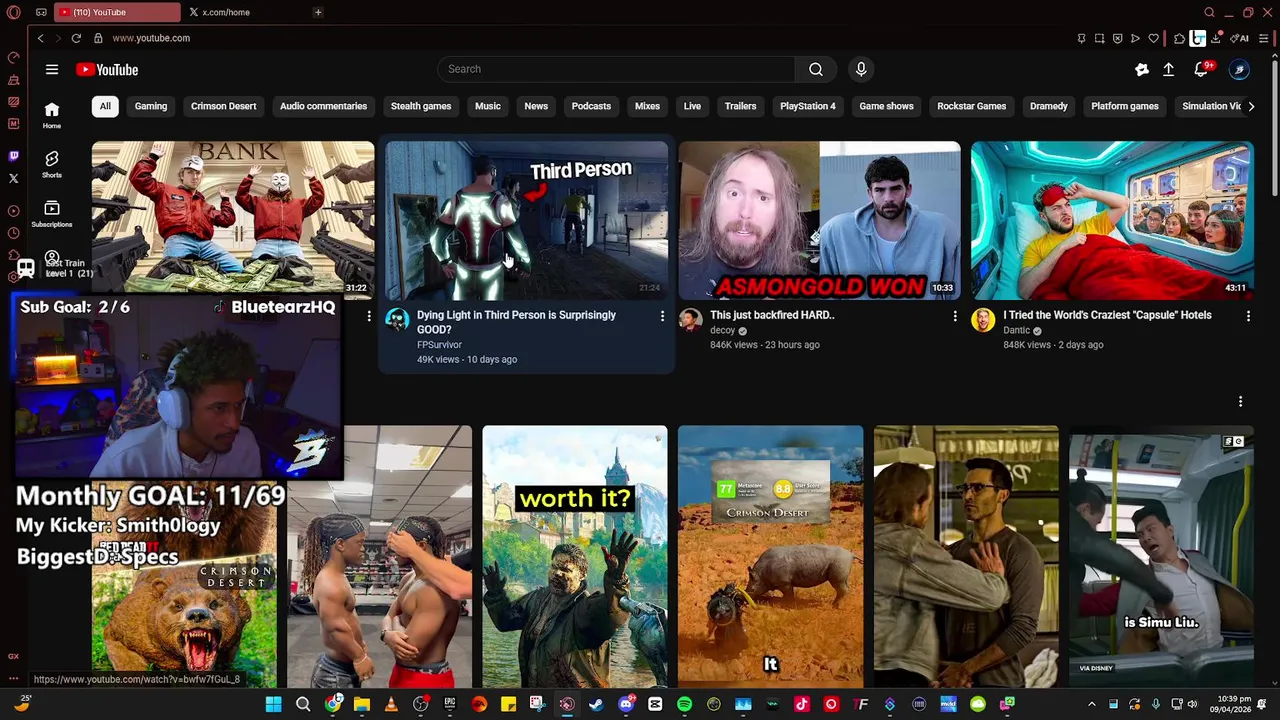The width and height of the screenshot is (1280, 720).
Task: Open Spotify from the taskbar
Action: (684, 704)
